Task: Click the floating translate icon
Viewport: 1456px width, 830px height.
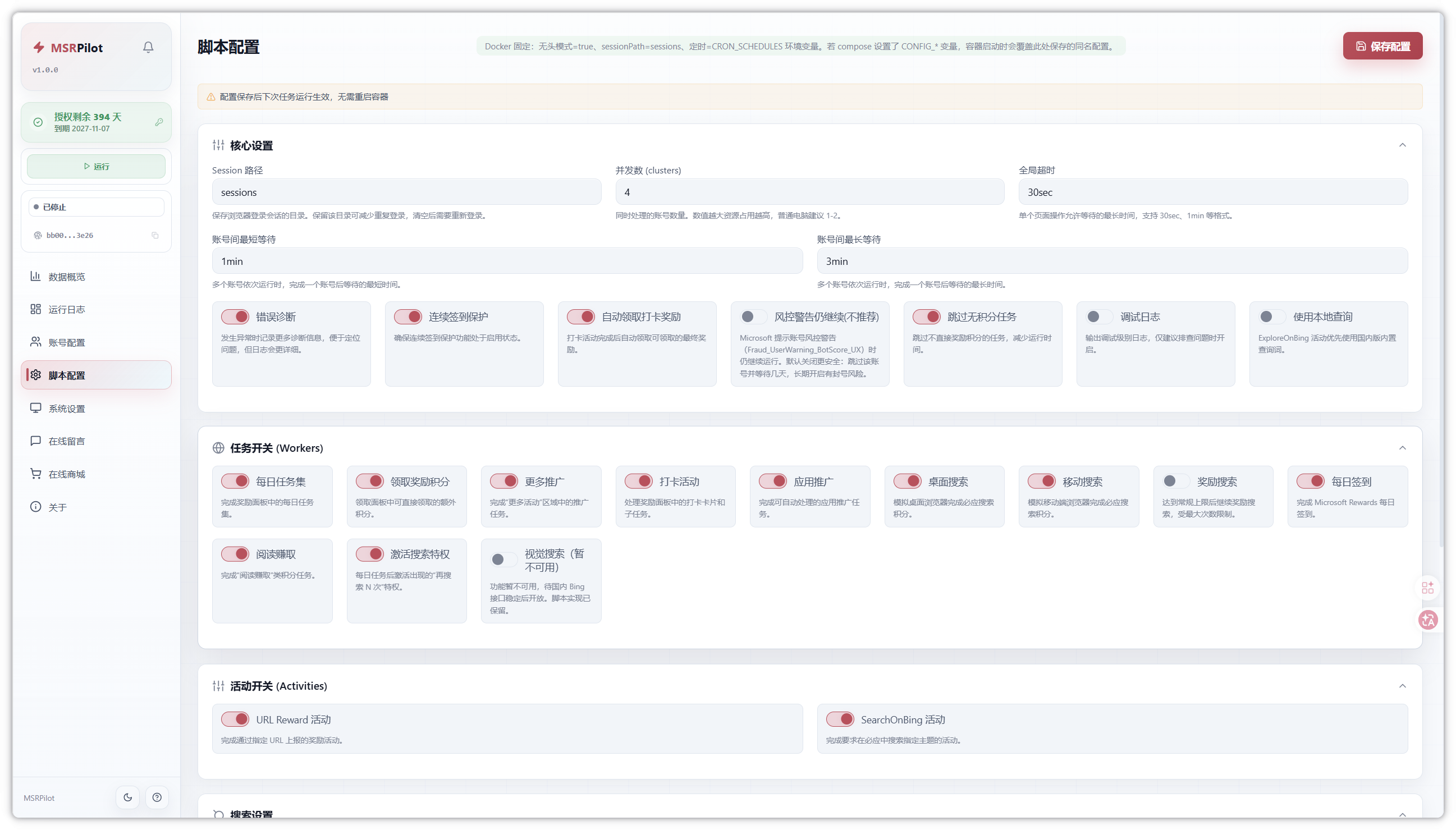Action: [1428, 620]
